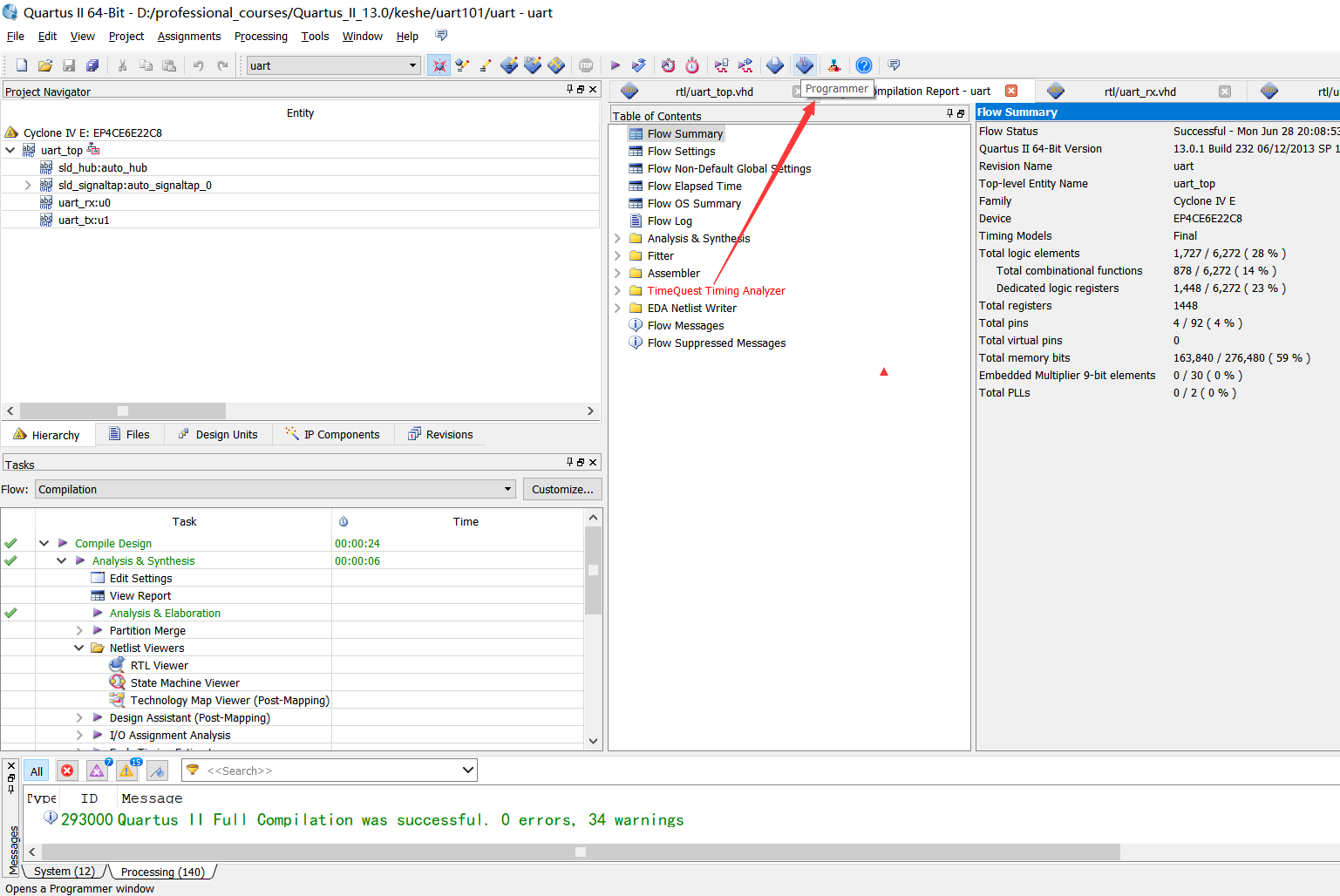Image resolution: width=1340 pixels, height=896 pixels.
Task: Click the Tasks panel vertical scrollbar thumb
Action: click(593, 570)
